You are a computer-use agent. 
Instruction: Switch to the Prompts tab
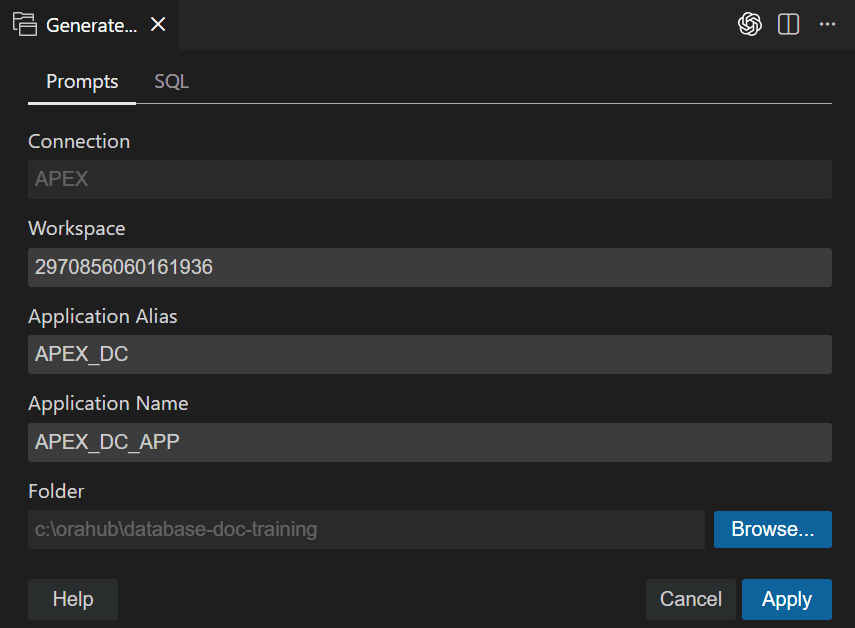82,82
